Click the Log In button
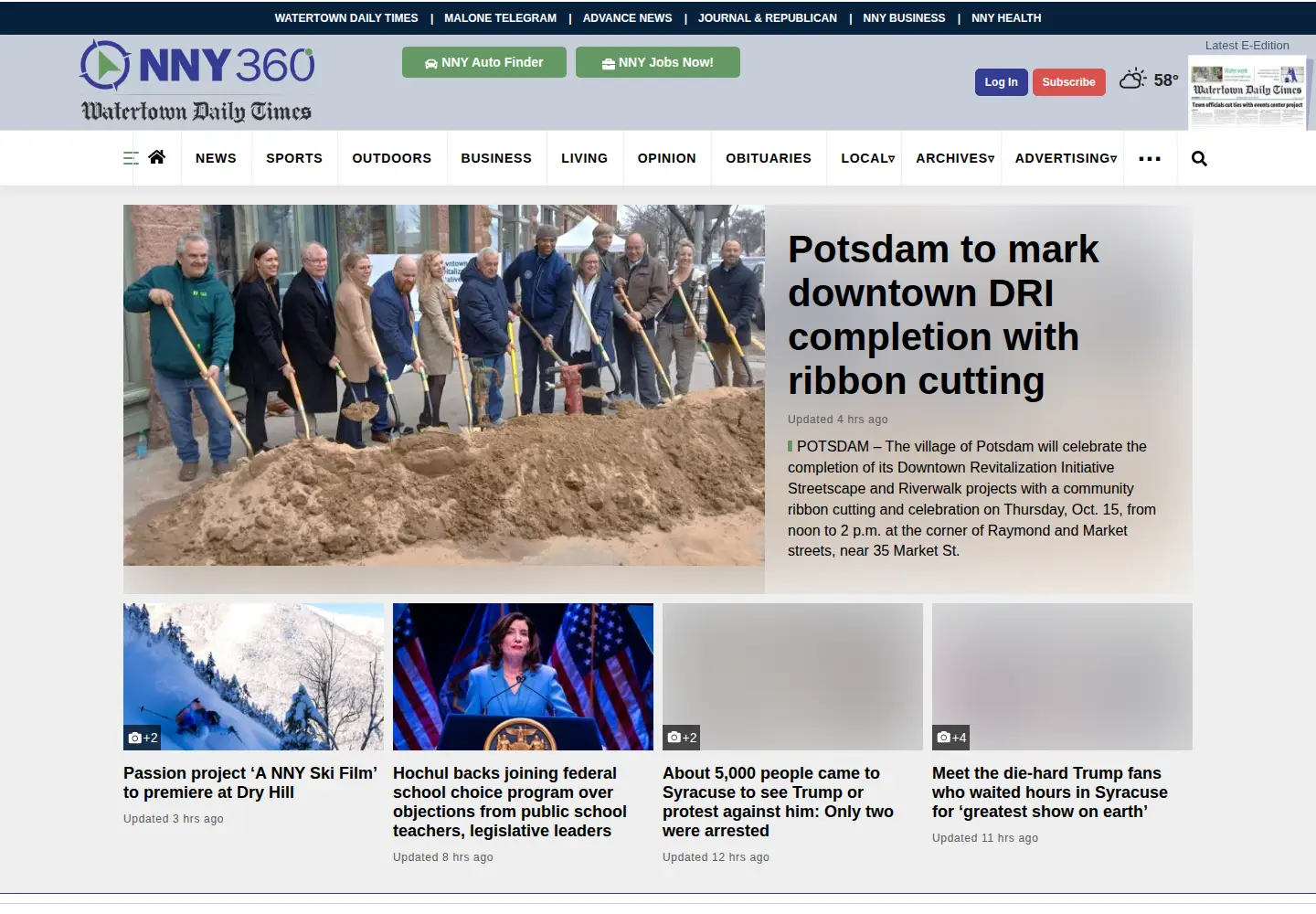 pyautogui.click(x=1002, y=82)
